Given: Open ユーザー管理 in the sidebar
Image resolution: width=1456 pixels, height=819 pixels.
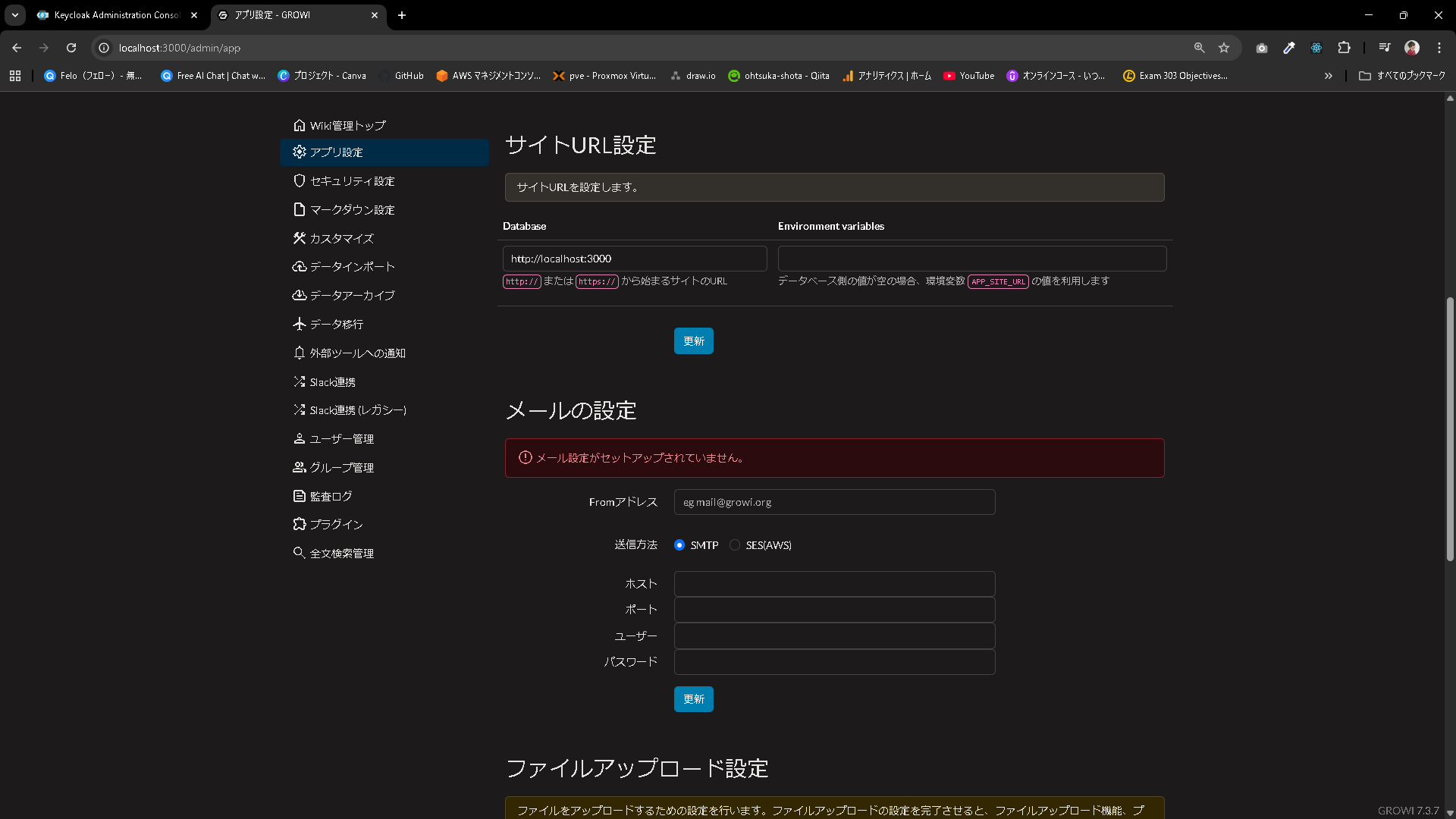Looking at the screenshot, I should (x=341, y=439).
